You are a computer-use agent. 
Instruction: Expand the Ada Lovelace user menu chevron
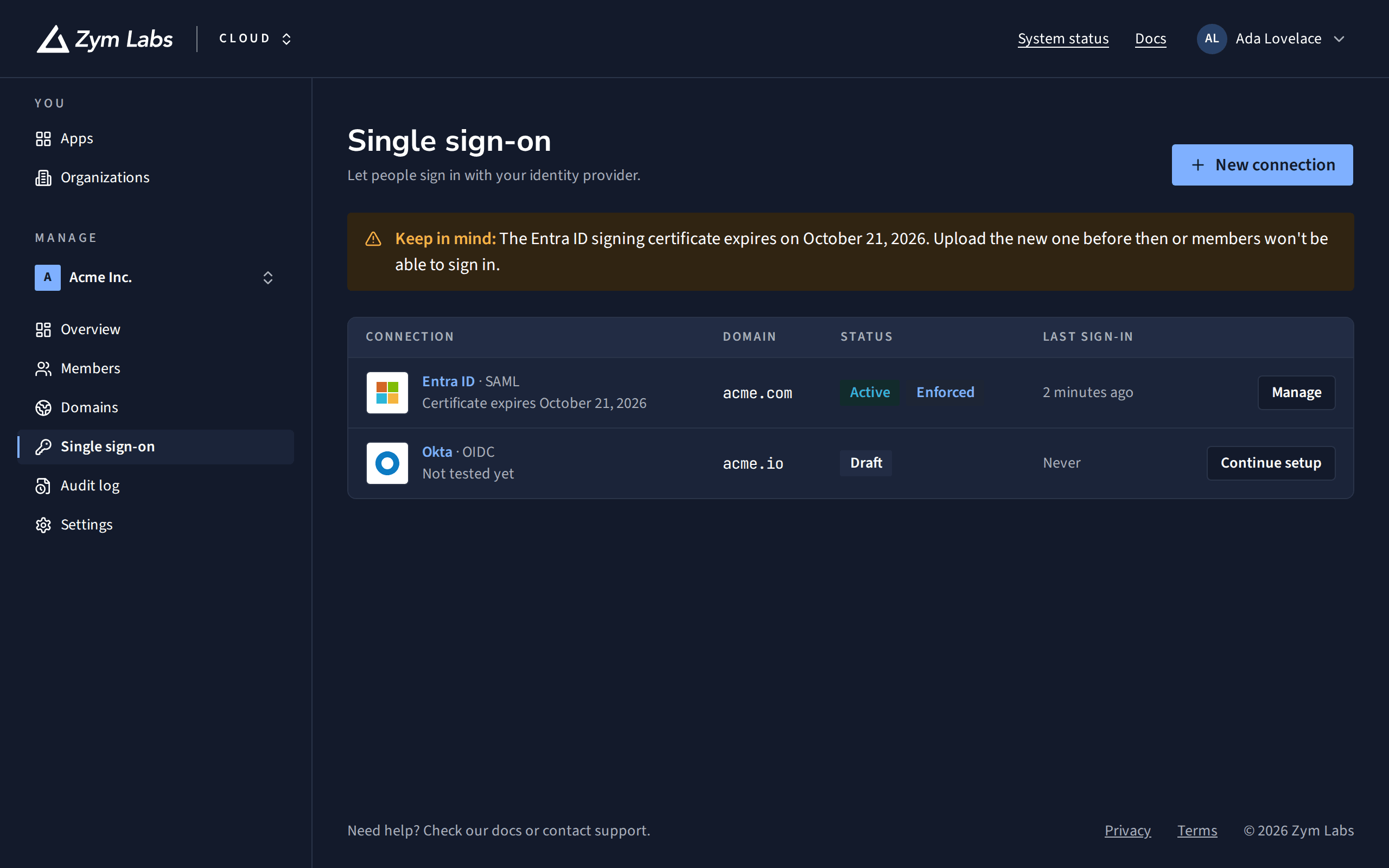(1339, 39)
